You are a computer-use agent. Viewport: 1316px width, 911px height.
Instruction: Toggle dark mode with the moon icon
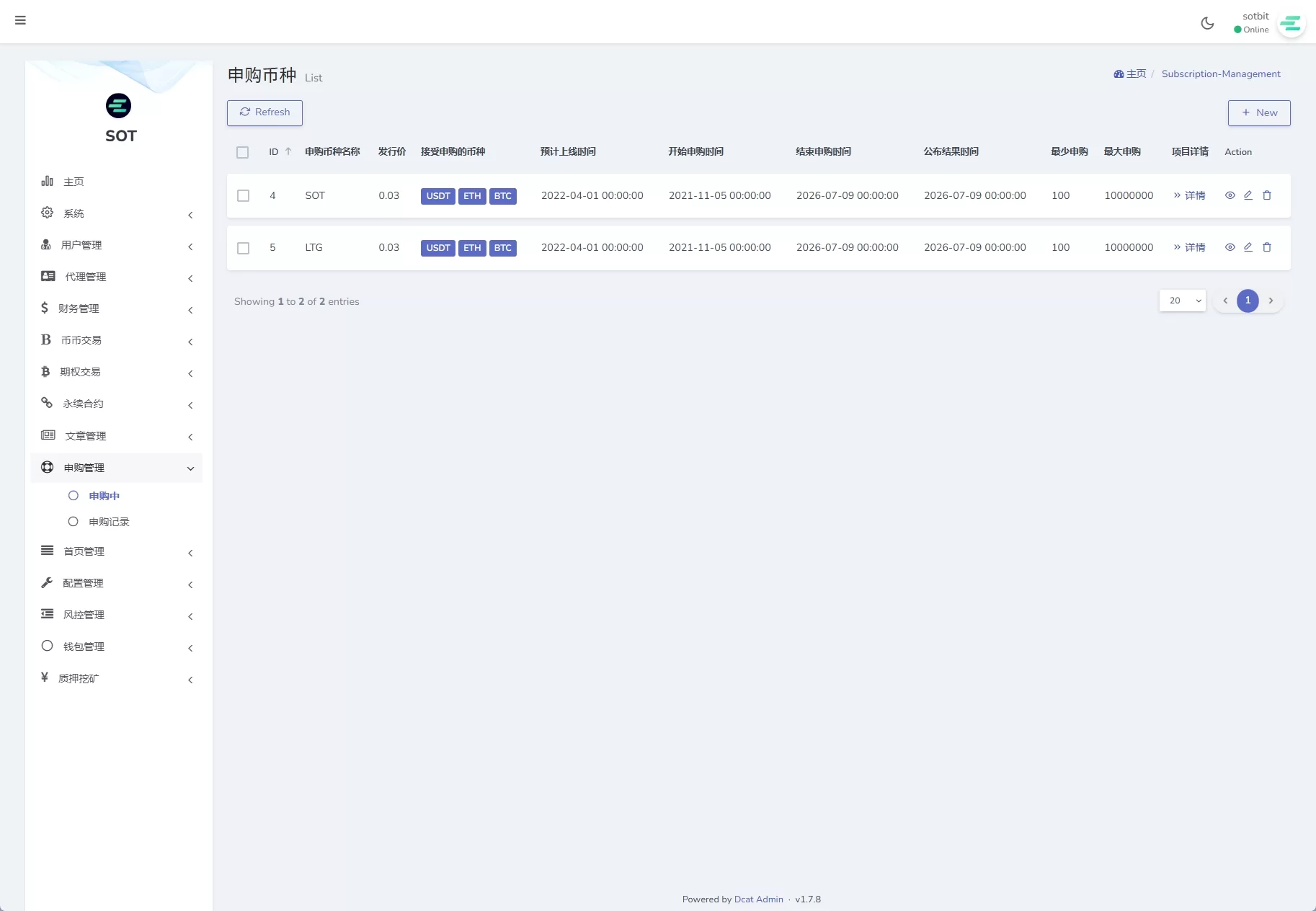(1207, 22)
